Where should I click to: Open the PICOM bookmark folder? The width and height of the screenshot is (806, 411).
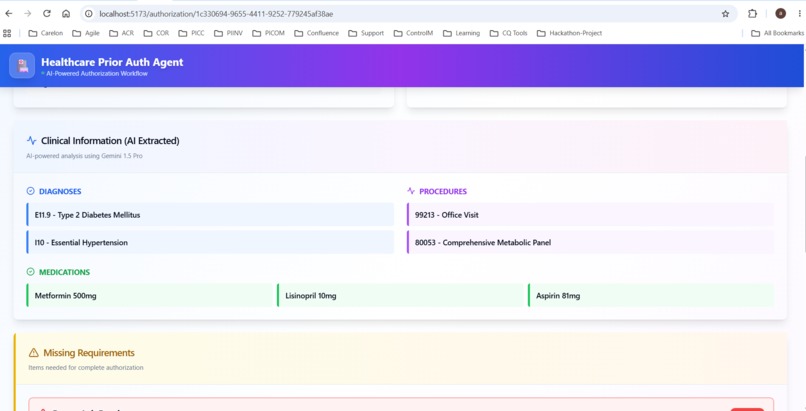(268, 33)
